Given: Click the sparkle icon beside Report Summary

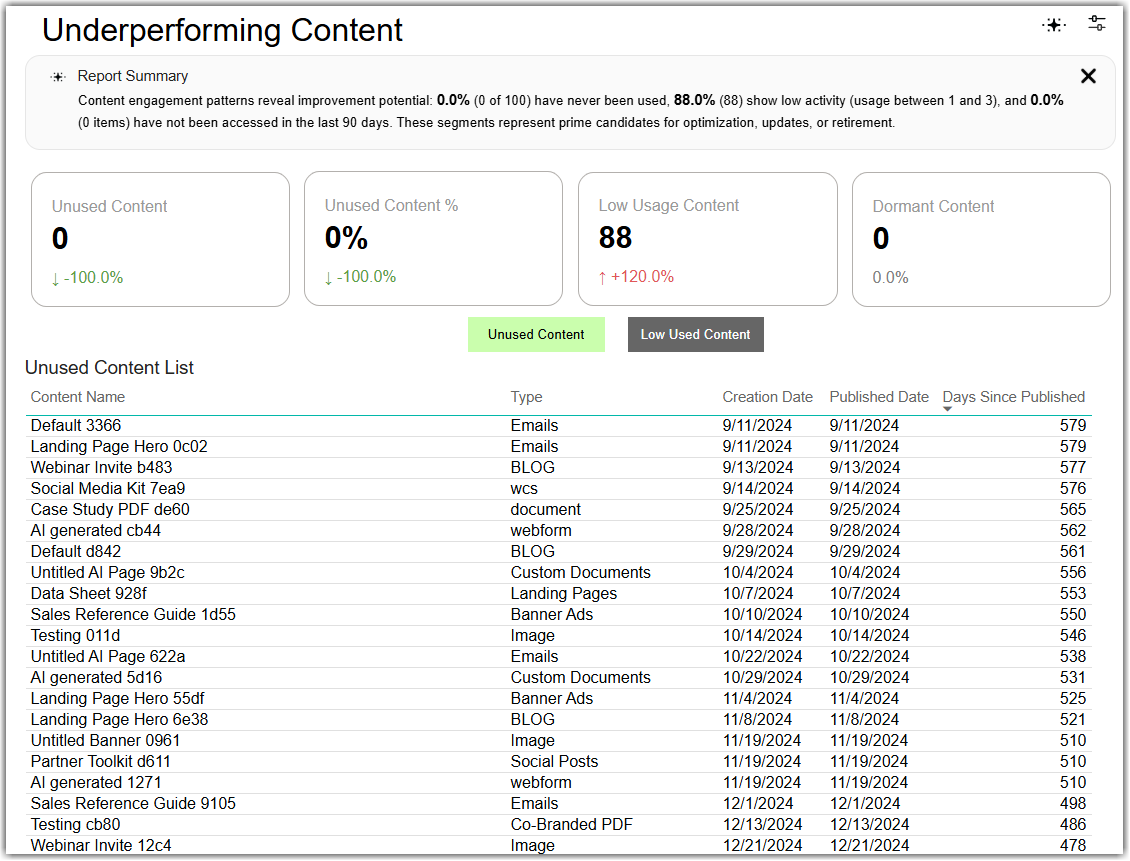Looking at the screenshot, I should click(58, 76).
